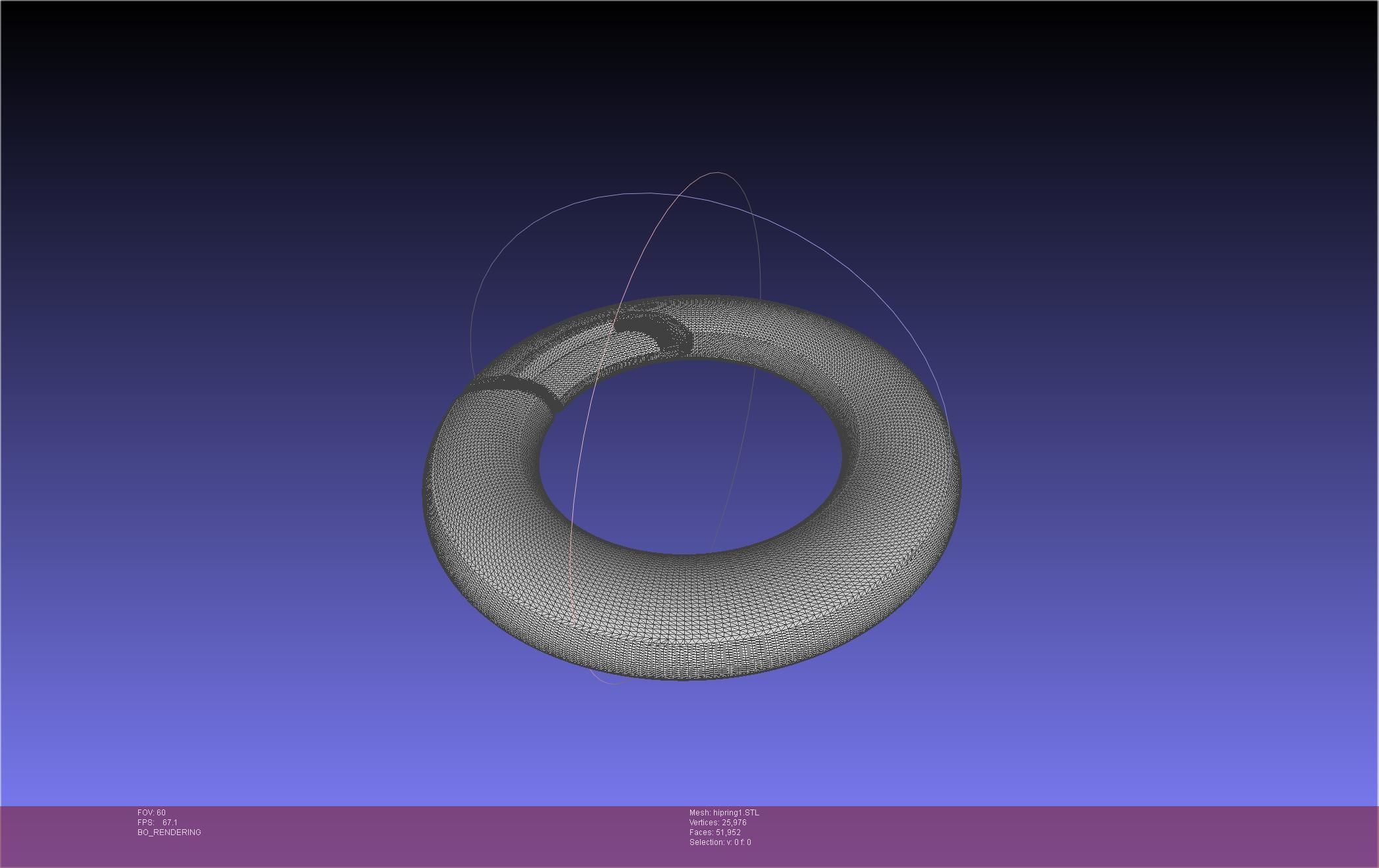1379x868 pixels.
Task: Click the Vertices: 25,976 count
Action: tap(717, 823)
